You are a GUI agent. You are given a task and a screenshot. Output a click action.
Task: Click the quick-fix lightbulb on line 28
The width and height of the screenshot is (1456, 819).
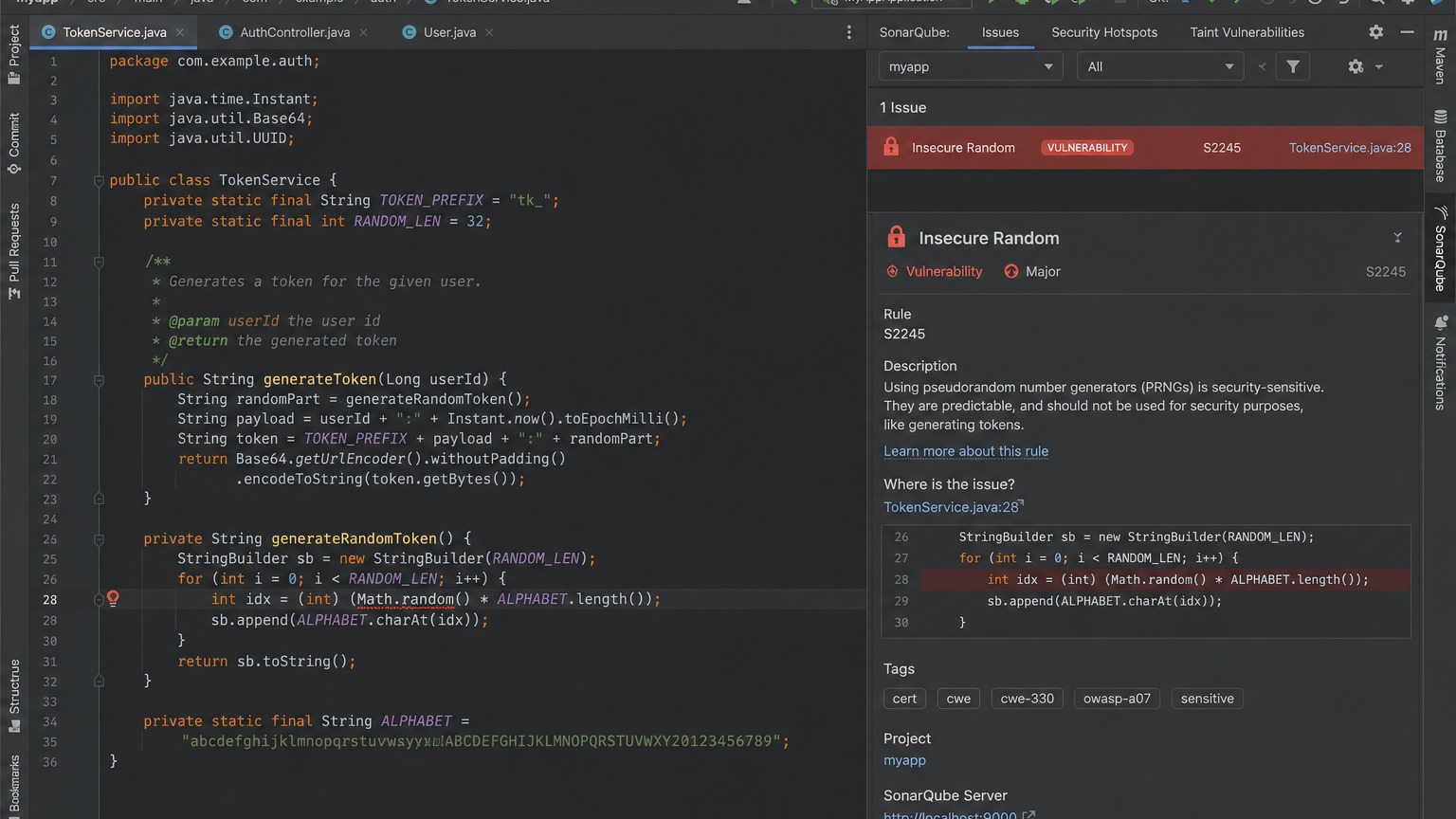click(x=113, y=598)
